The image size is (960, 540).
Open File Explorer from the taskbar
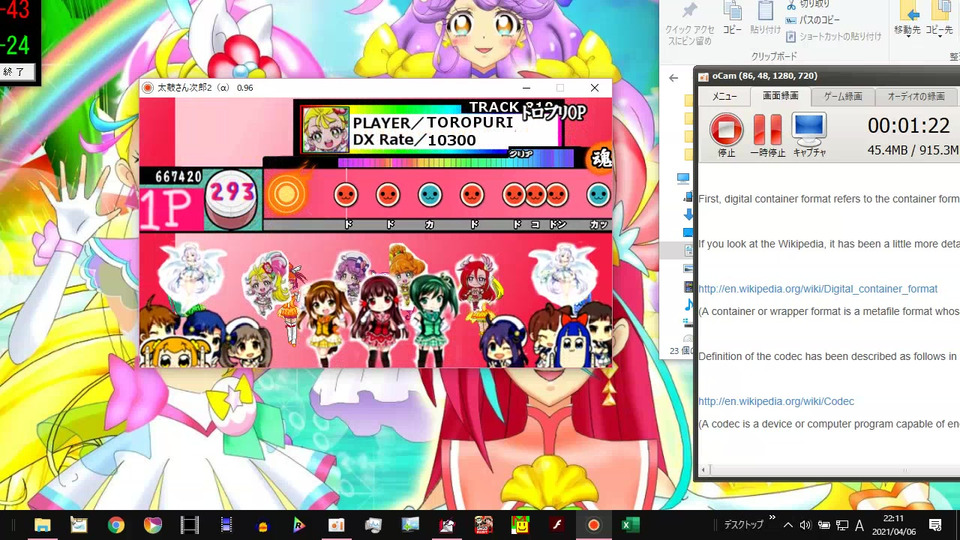[42, 525]
